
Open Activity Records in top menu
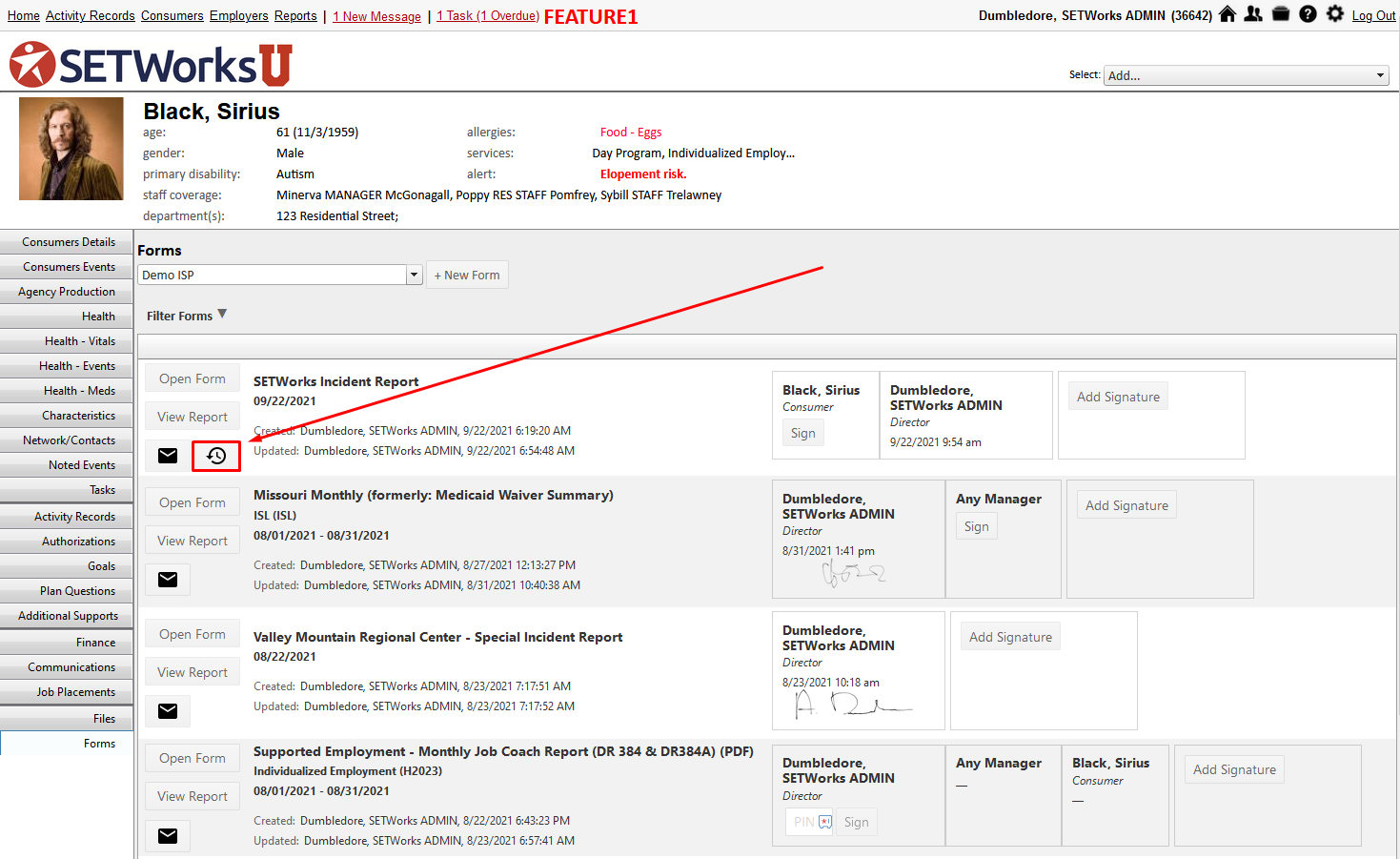(91, 16)
